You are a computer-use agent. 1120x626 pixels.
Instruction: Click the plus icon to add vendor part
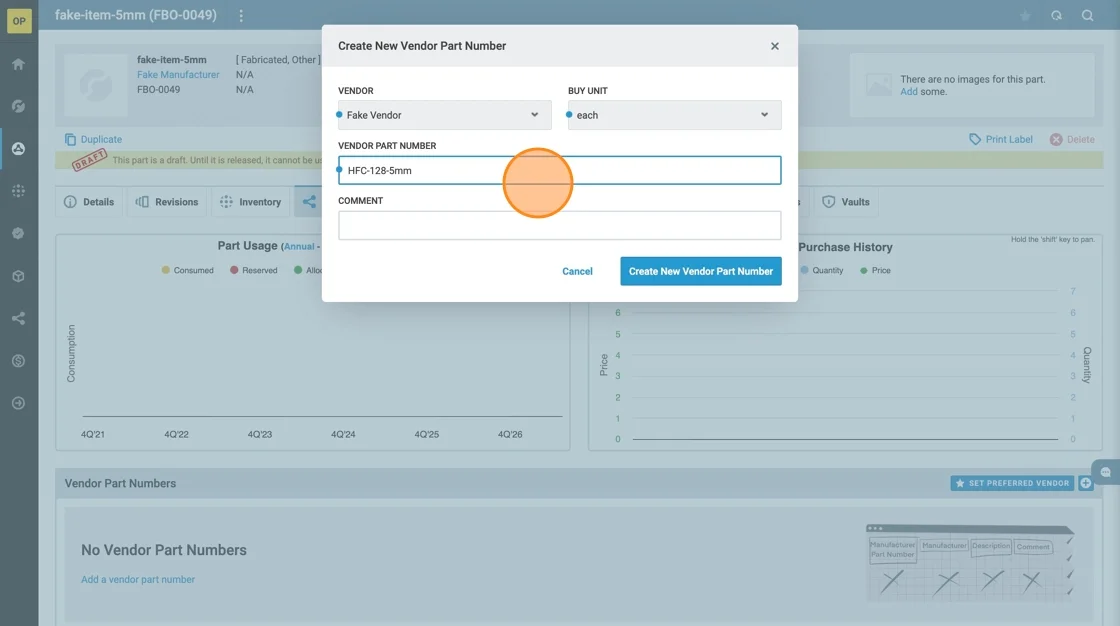click(x=1086, y=483)
